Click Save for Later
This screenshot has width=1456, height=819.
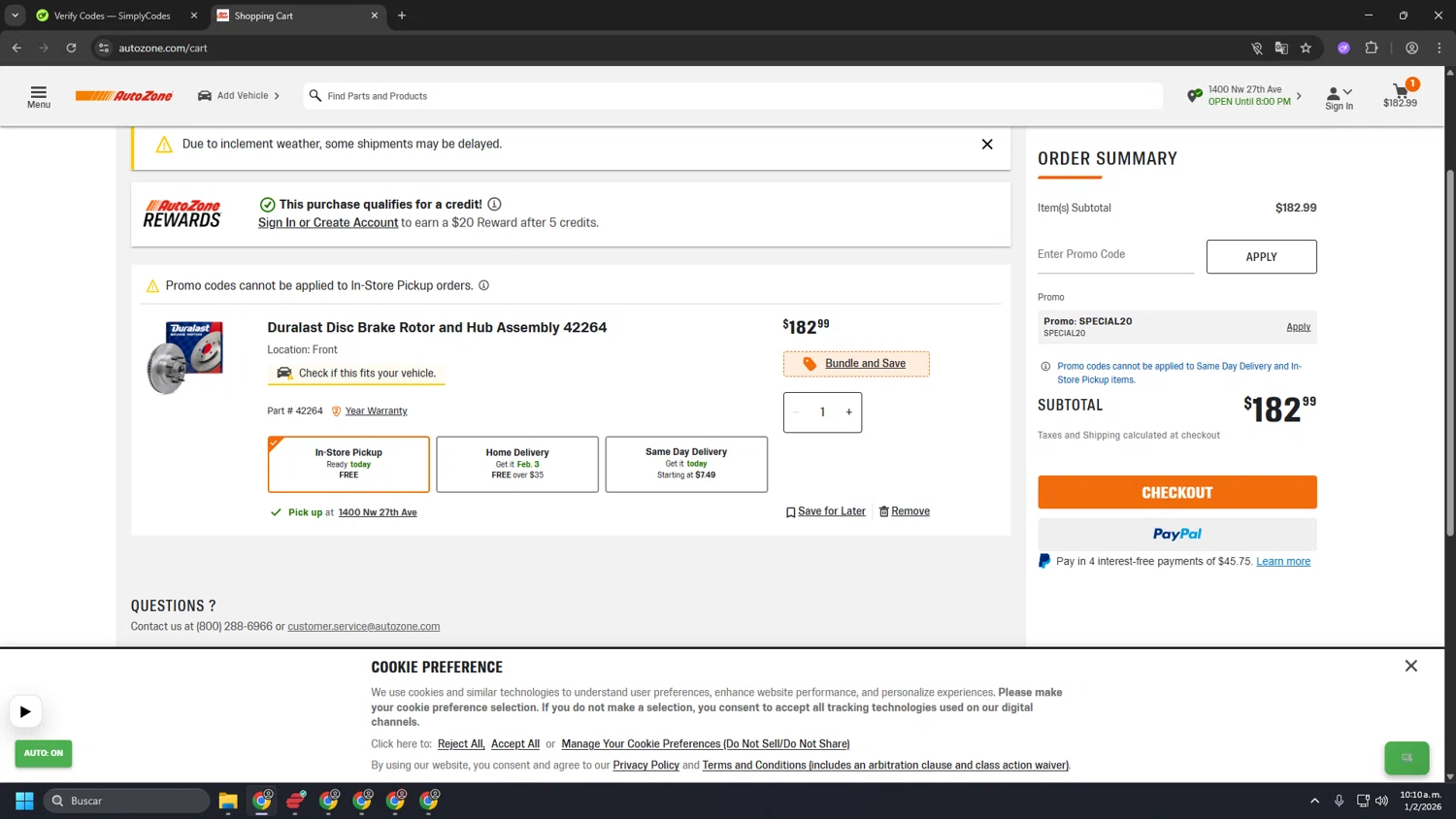coord(825,511)
